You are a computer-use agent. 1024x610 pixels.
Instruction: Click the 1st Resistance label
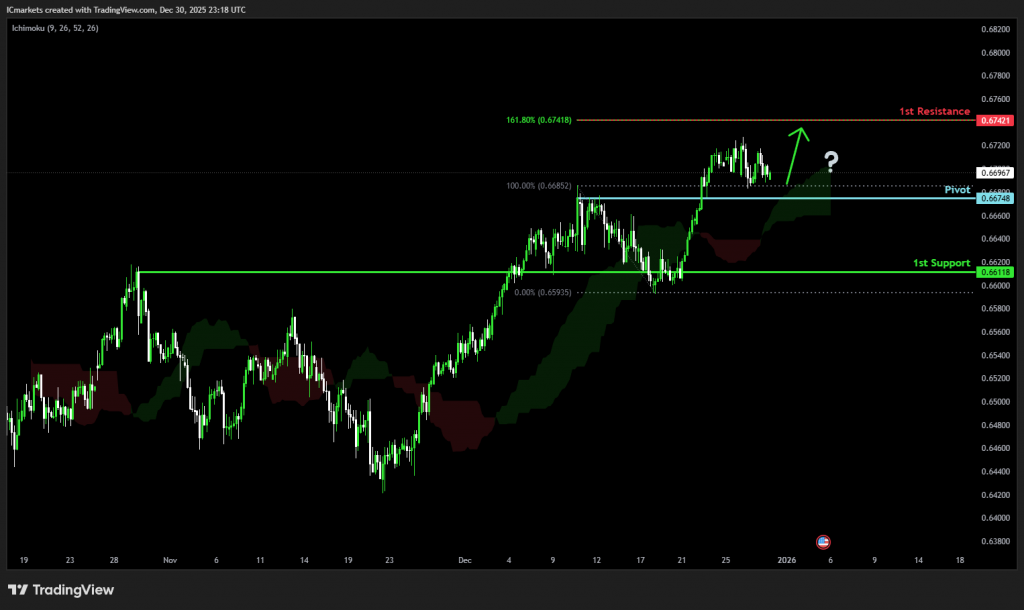pyautogui.click(x=934, y=111)
